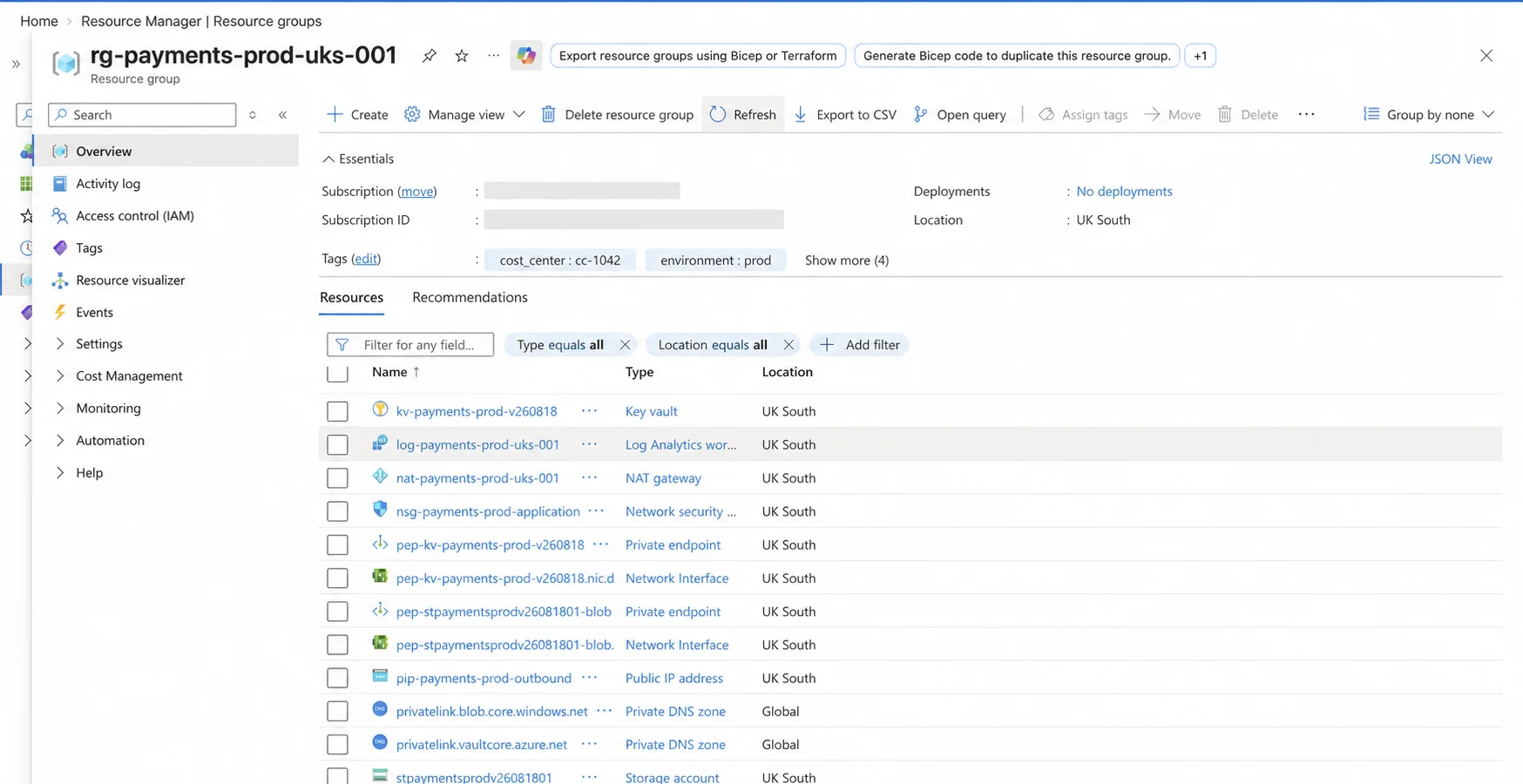Open more options for log-payments-prod-uks-001 row

590,444
